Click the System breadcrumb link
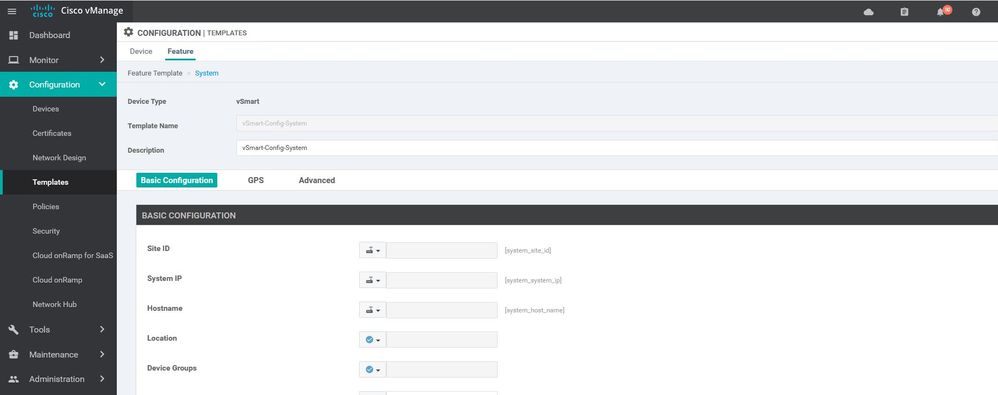 [x=207, y=74]
